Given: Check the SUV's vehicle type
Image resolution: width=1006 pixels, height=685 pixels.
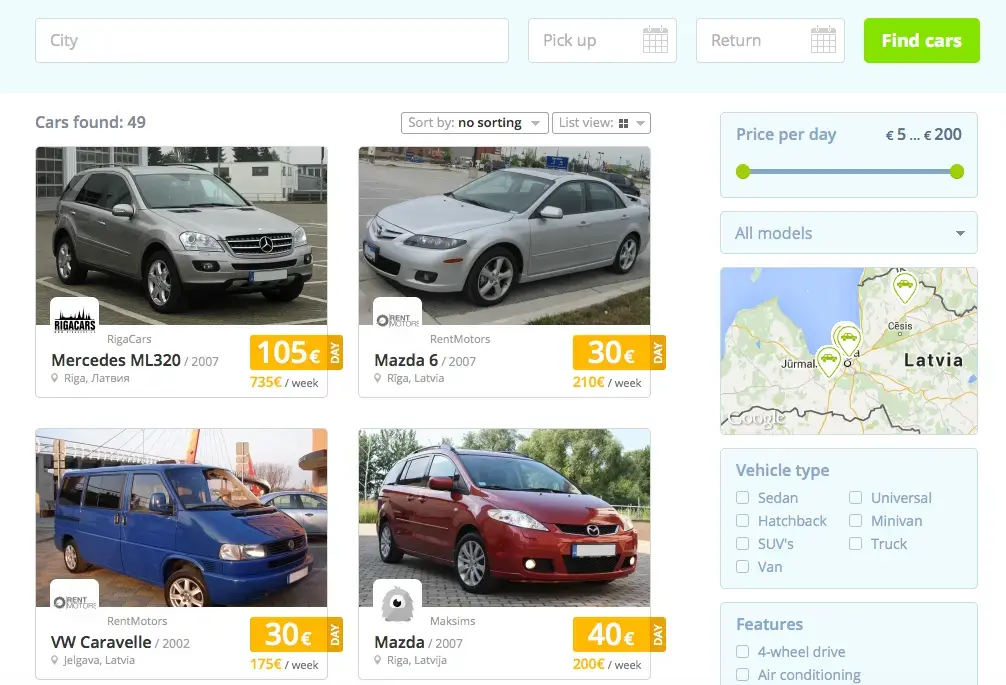Looking at the screenshot, I should point(742,544).
